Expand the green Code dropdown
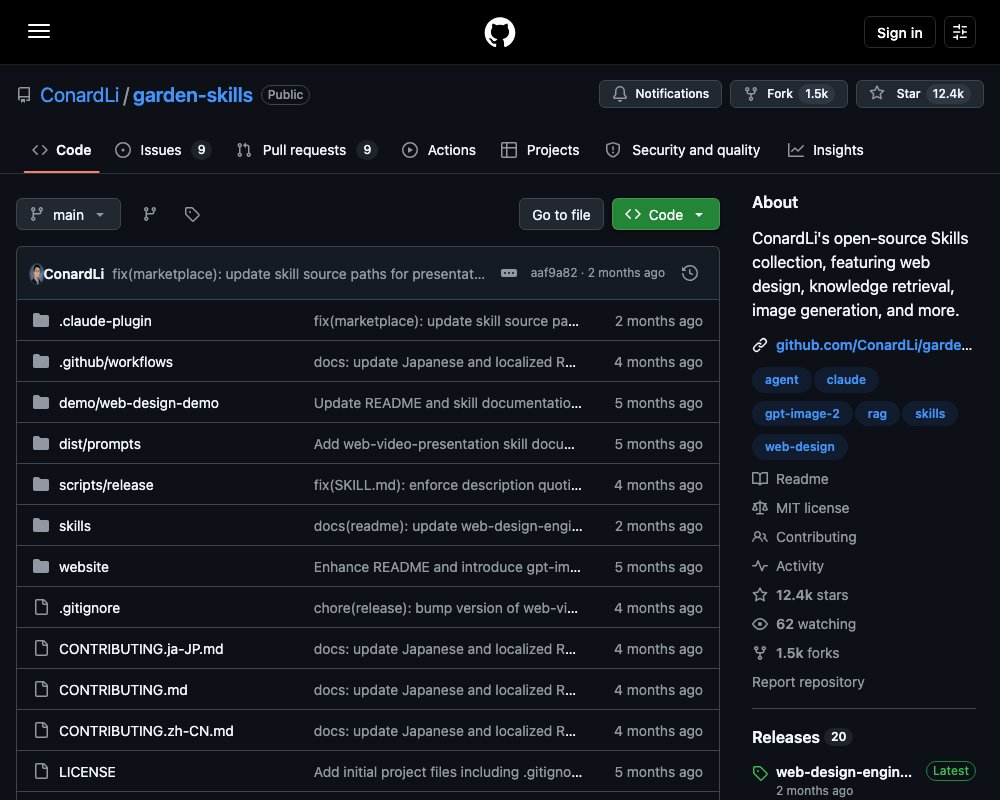1000x800 pixels. pos(665,214)
